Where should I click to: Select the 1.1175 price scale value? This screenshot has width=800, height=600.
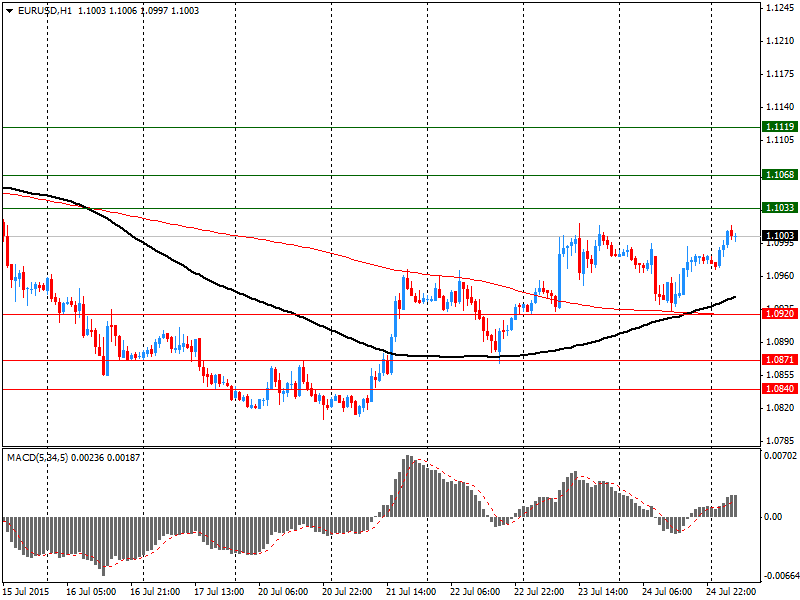click(x=781, y=74)
